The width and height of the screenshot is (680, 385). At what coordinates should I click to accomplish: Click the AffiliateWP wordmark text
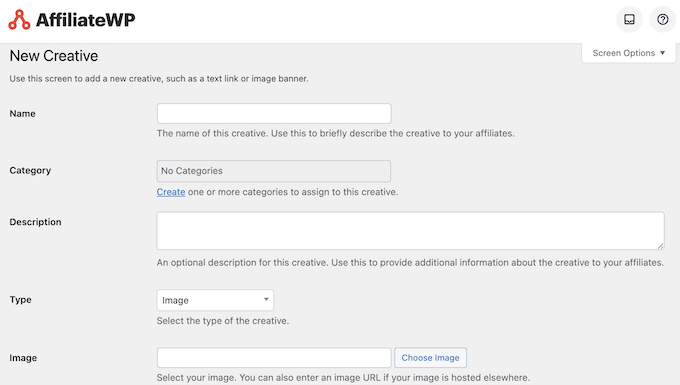pyautogui.click(x=85, y=20)
